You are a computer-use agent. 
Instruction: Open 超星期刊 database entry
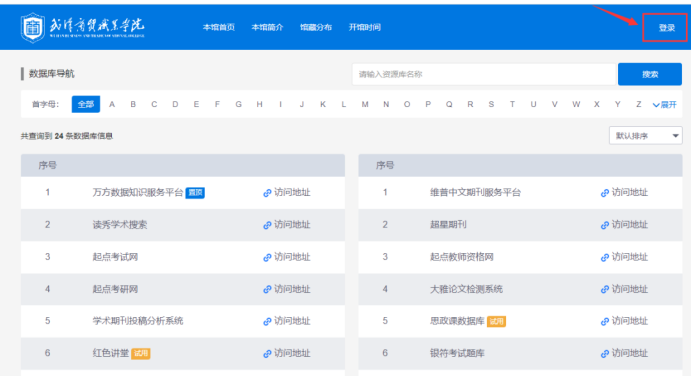[448, 225]
